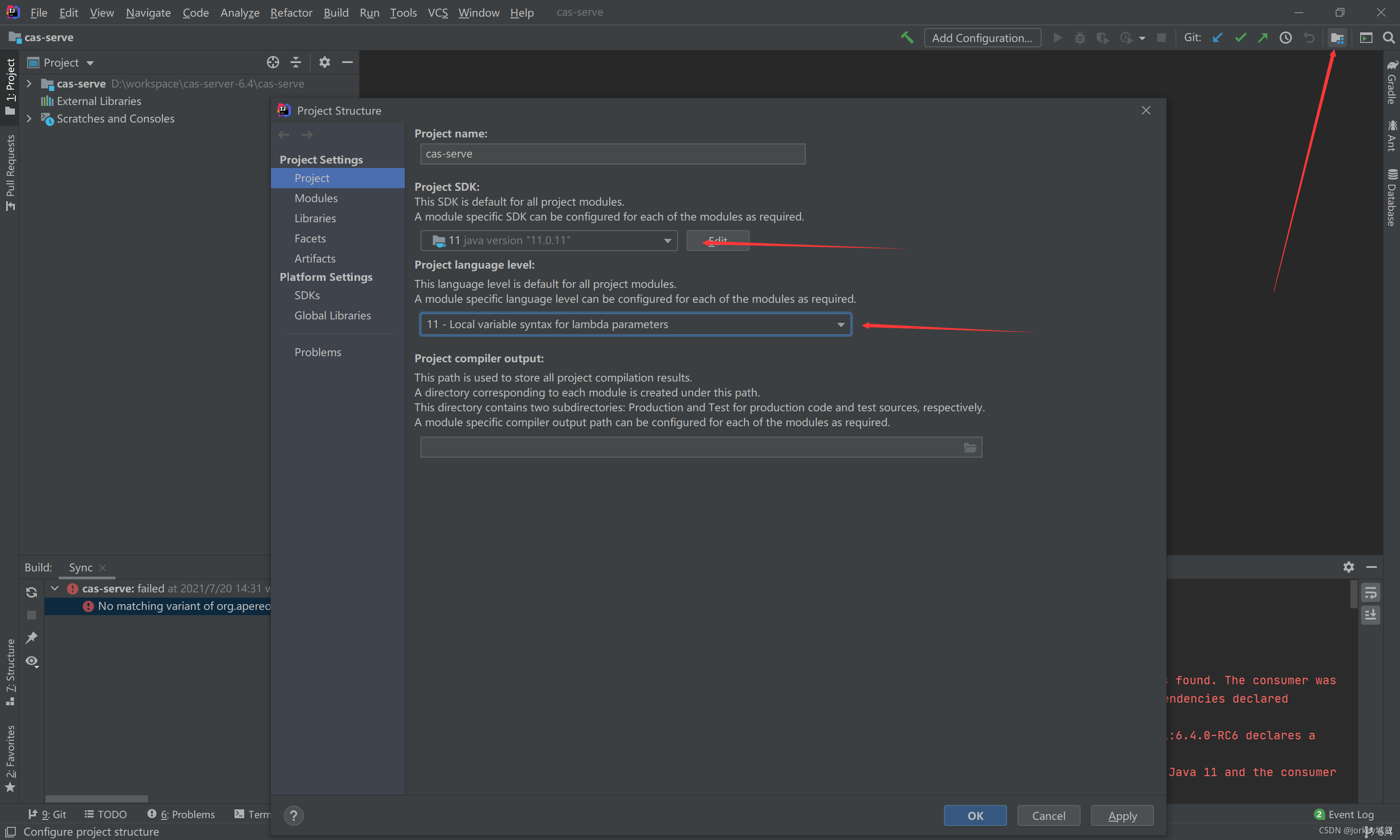This screenshot has height=840, width=1400.
Task: Click the Build Project hammer icon
Action: (907, 38)
